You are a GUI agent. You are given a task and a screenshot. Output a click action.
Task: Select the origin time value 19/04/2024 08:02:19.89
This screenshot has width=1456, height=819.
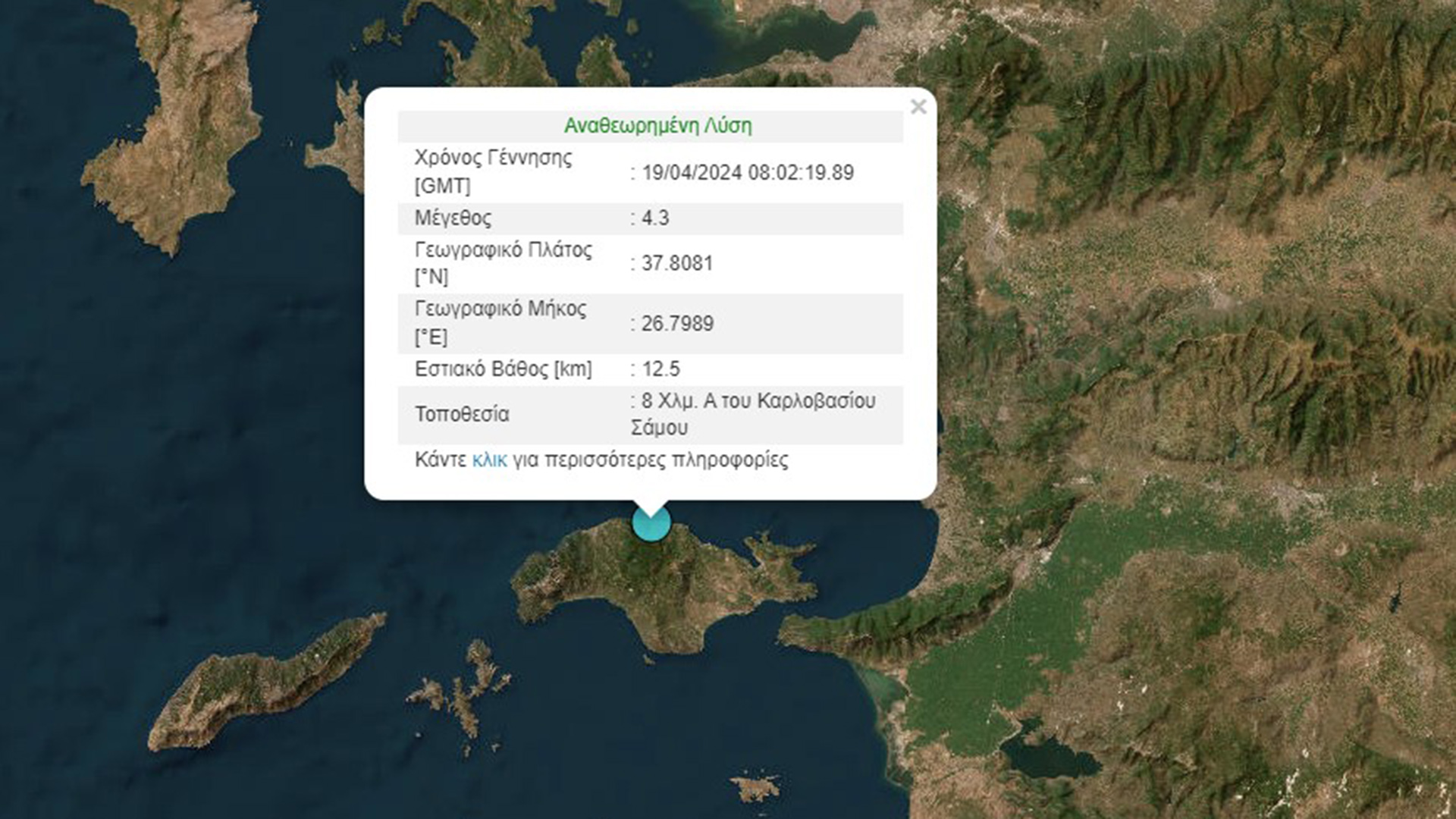pyautogui.click(x=748, y=173)
